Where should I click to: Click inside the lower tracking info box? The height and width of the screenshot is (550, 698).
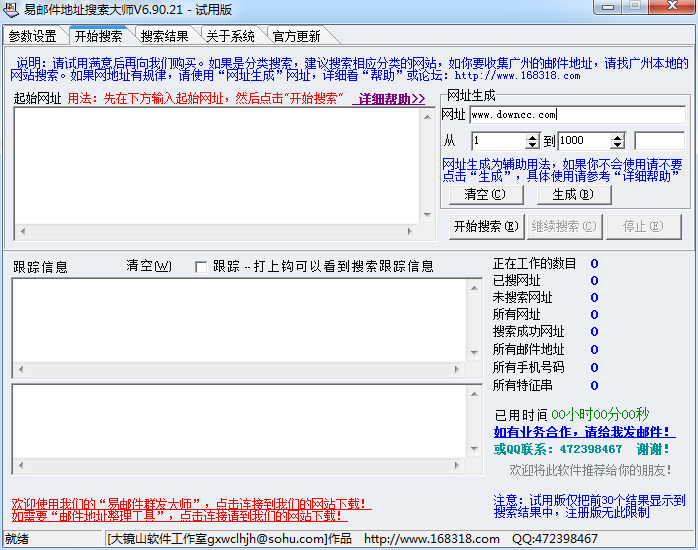pos(240,422)
